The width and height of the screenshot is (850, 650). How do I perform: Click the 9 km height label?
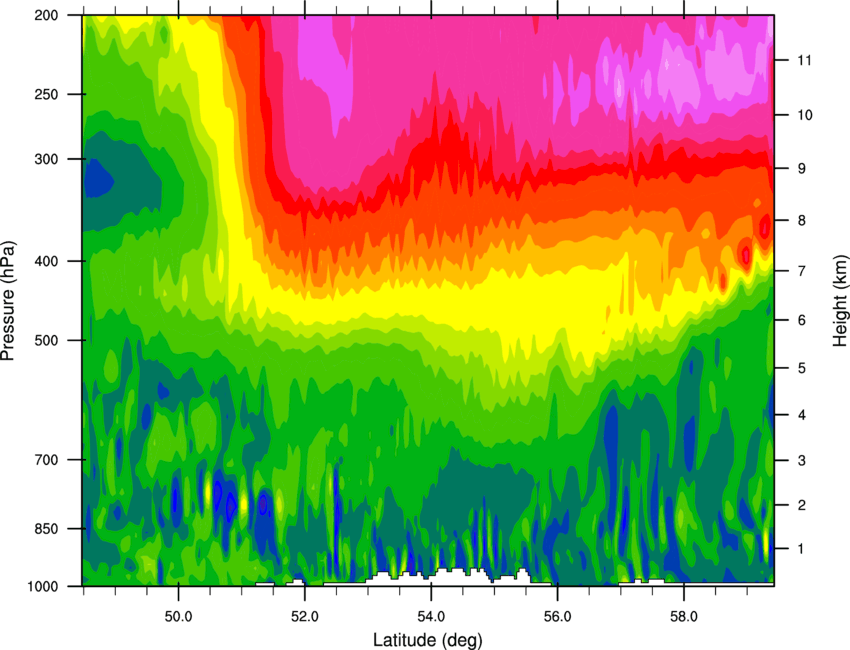coord(801,169)
